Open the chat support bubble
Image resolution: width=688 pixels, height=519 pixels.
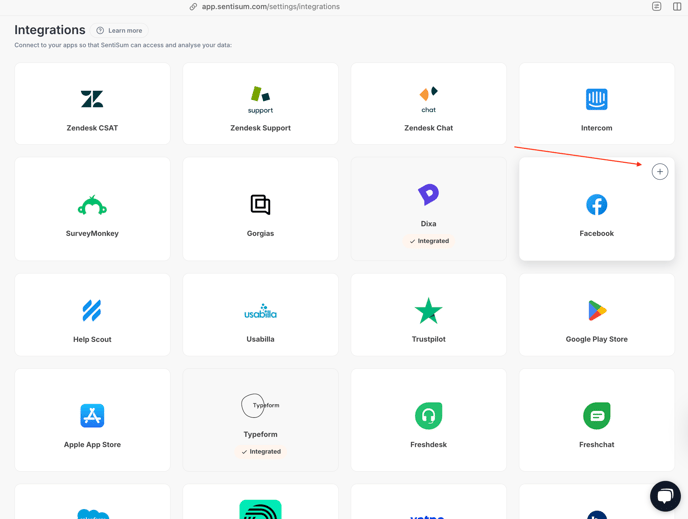(665, 496)
